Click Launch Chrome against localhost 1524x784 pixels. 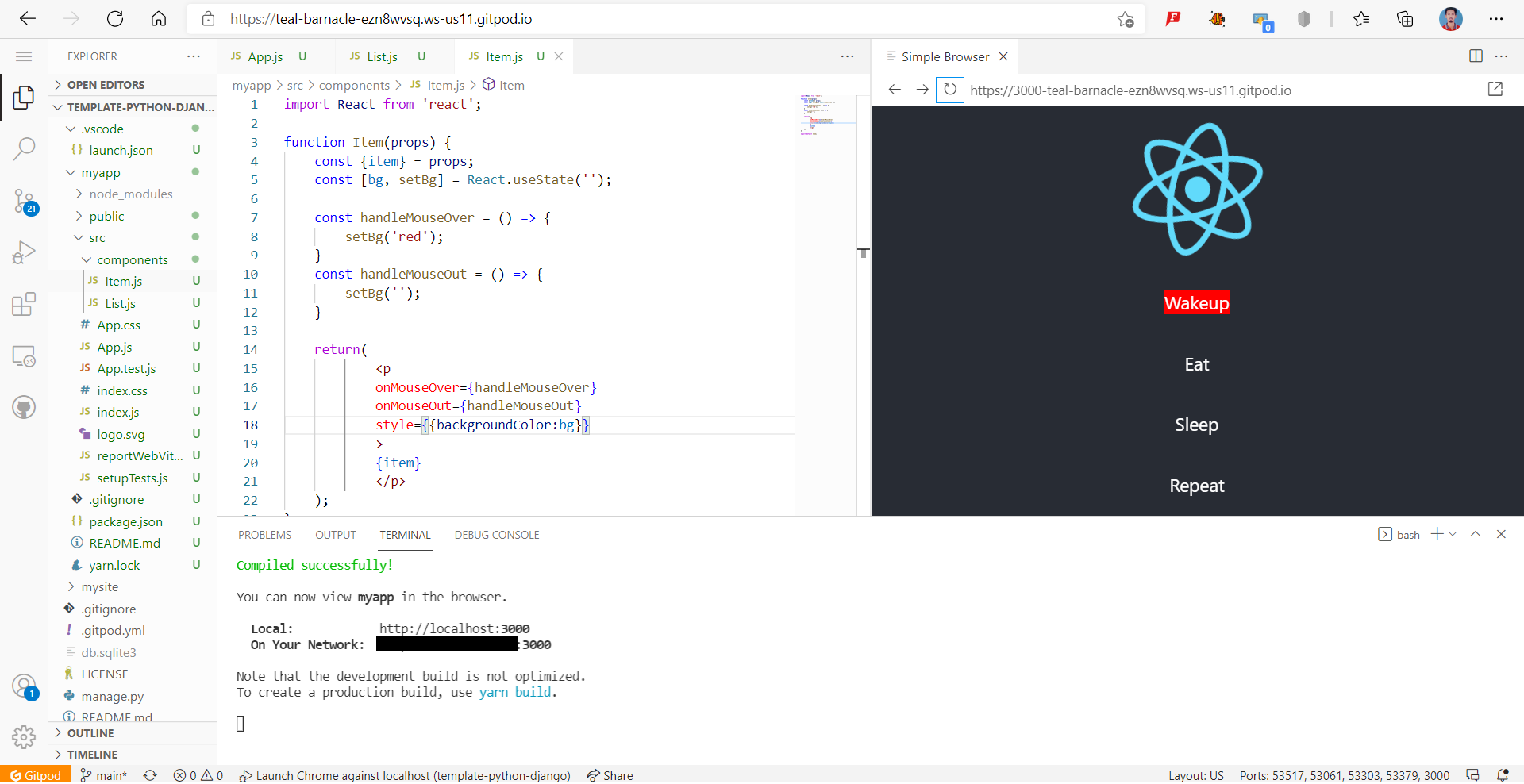405,775
